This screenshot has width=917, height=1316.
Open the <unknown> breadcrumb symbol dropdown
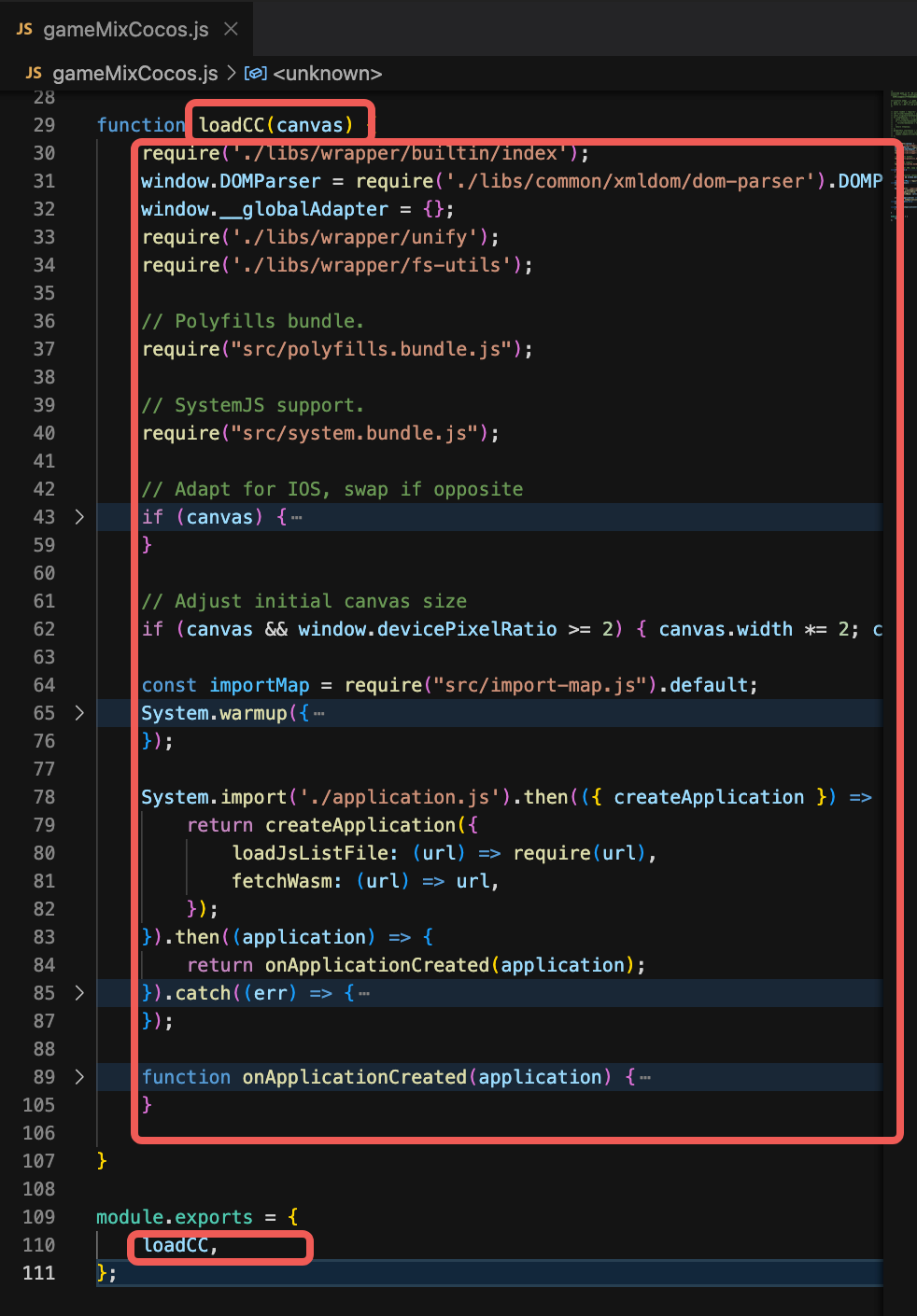(327, 73)
